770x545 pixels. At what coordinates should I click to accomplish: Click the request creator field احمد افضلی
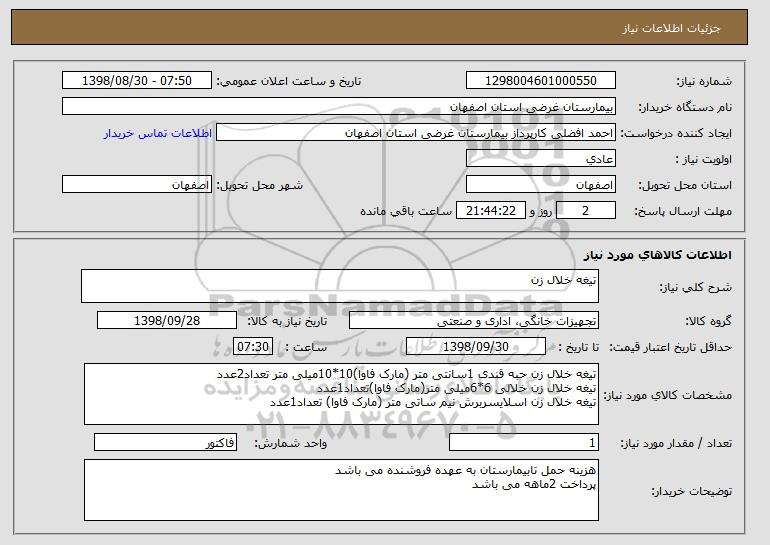click(x=416, y=133)
